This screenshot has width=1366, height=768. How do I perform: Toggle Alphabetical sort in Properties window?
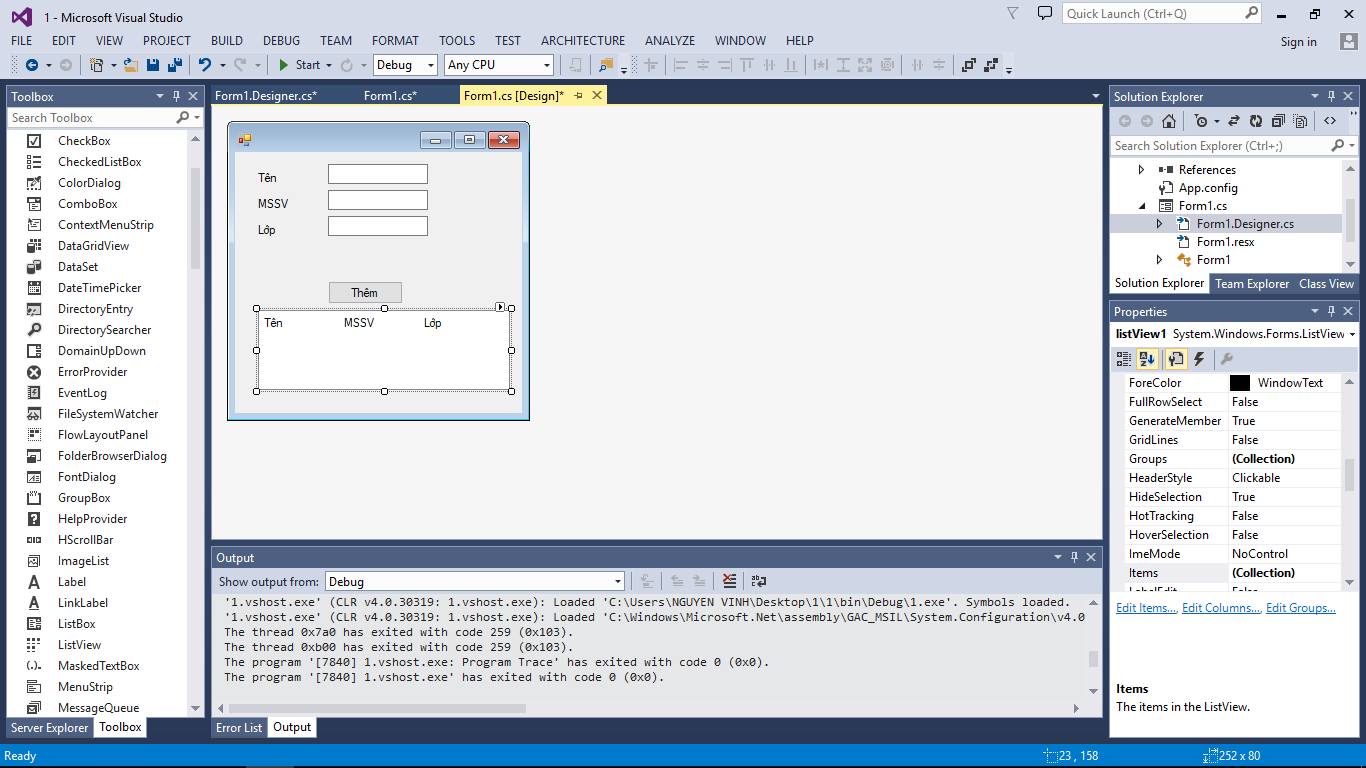(1147, 359)
